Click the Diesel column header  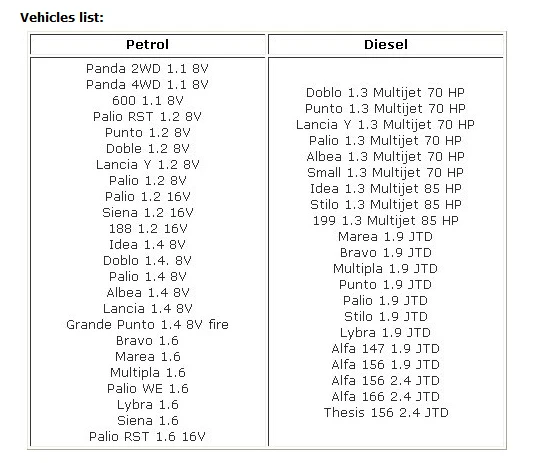coord(386,44)
